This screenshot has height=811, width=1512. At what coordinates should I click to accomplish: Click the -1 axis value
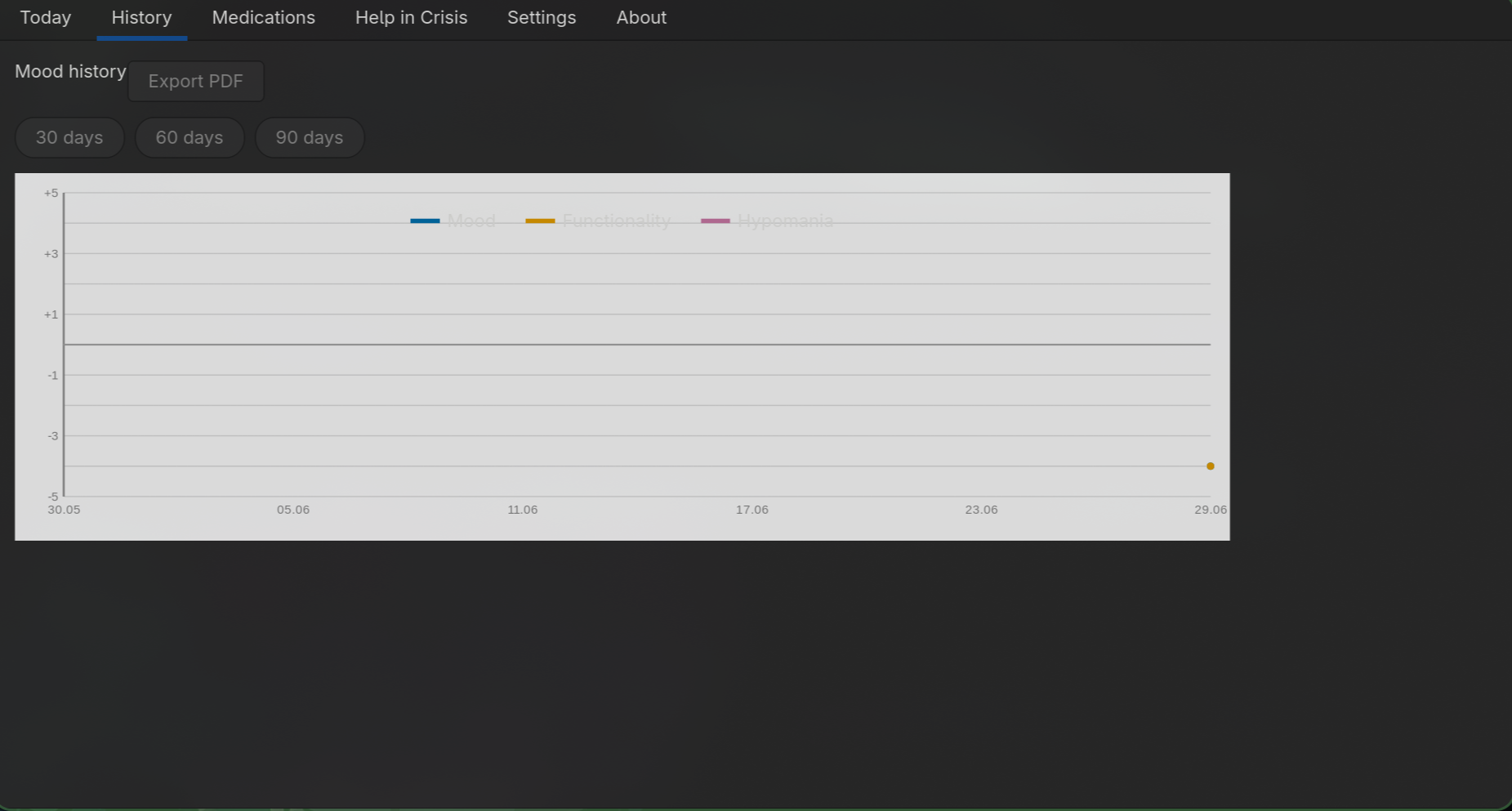(x=53, y=376)
